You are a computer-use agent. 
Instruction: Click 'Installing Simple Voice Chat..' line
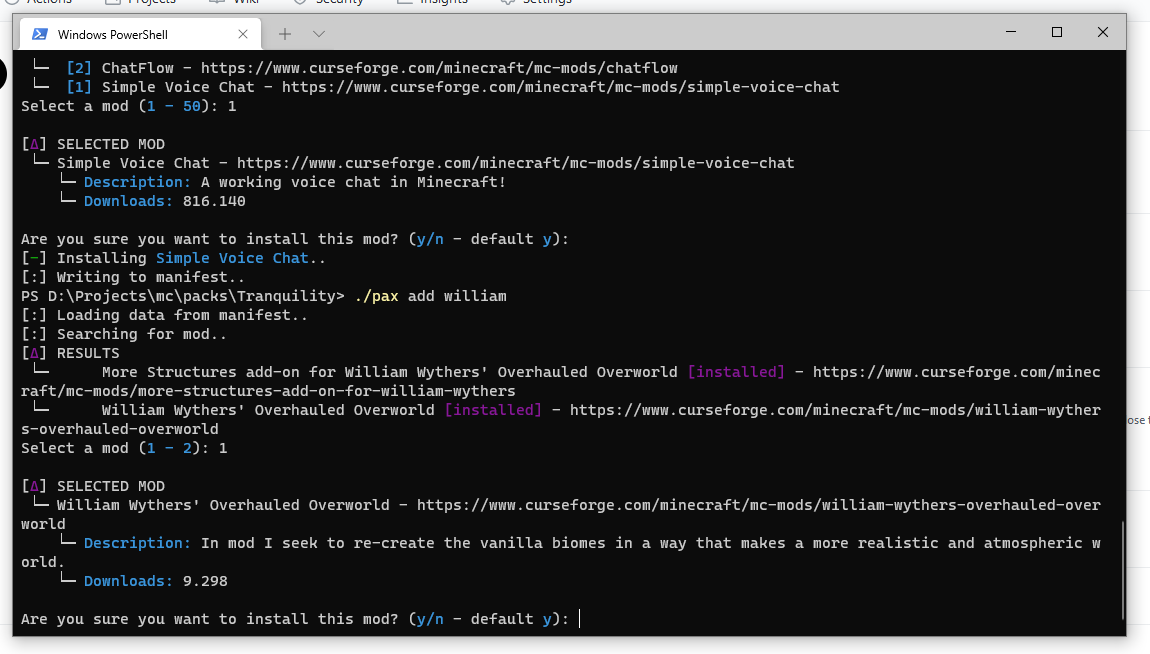173,258
